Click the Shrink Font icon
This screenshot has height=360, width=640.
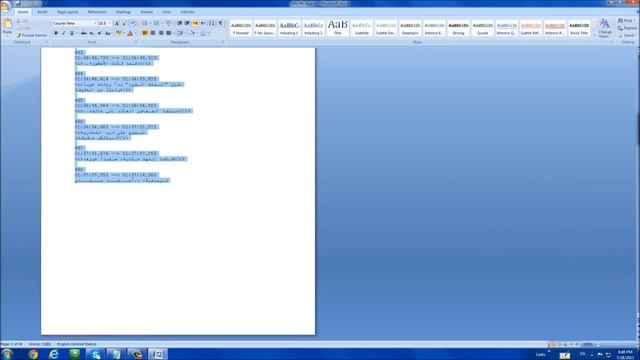[x=124, y=23]
